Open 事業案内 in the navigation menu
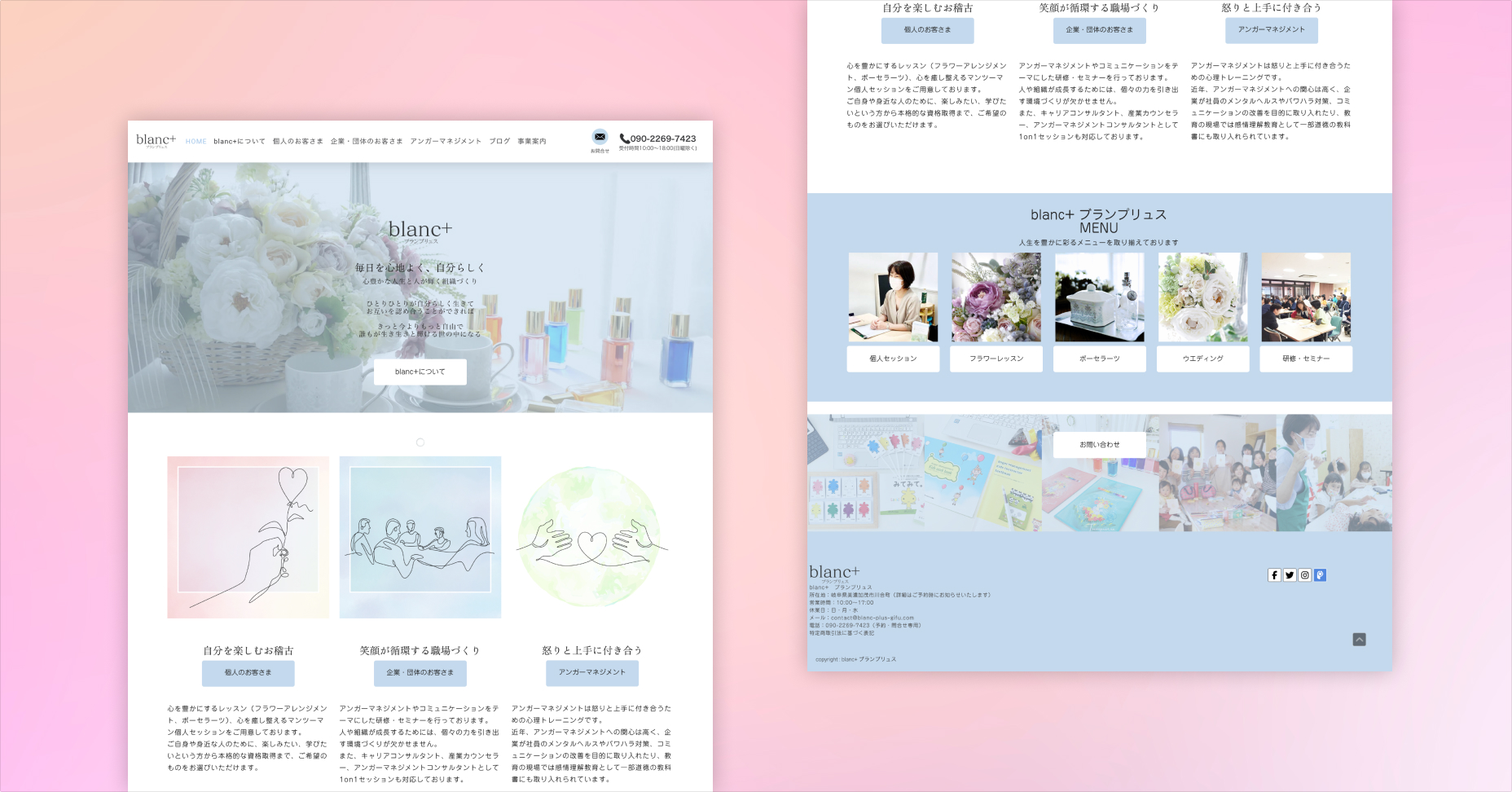Screen dimensions: 1512x792 coord(532,142)
